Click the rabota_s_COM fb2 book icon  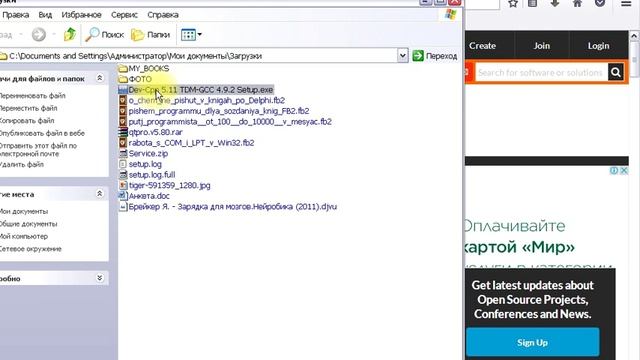click(x=123, y=143)
